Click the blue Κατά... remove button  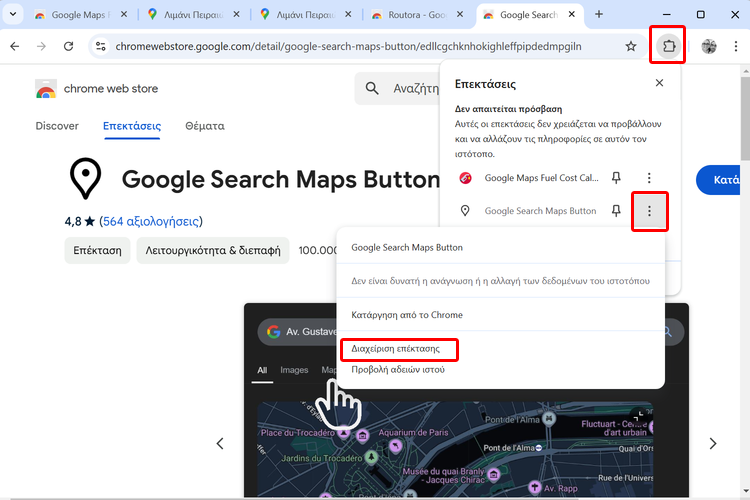tap(718, 180)
